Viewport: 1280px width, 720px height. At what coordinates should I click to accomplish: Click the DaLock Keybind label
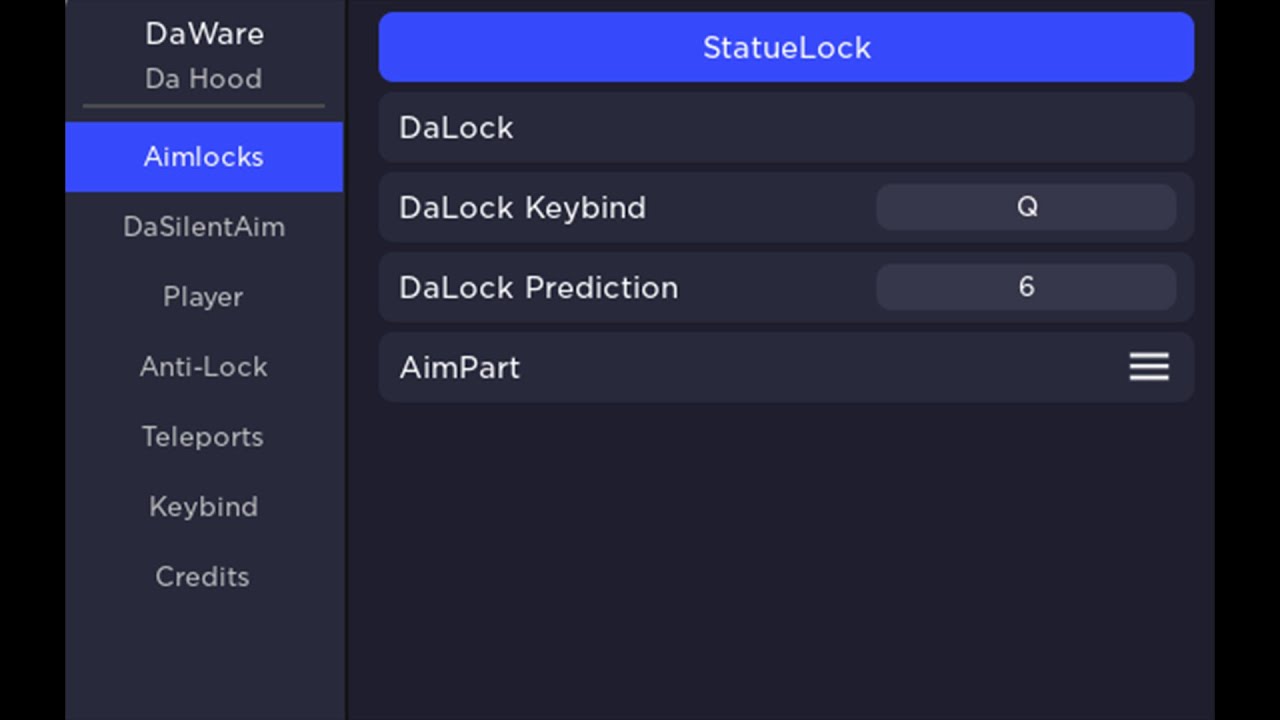pos(522,208)
